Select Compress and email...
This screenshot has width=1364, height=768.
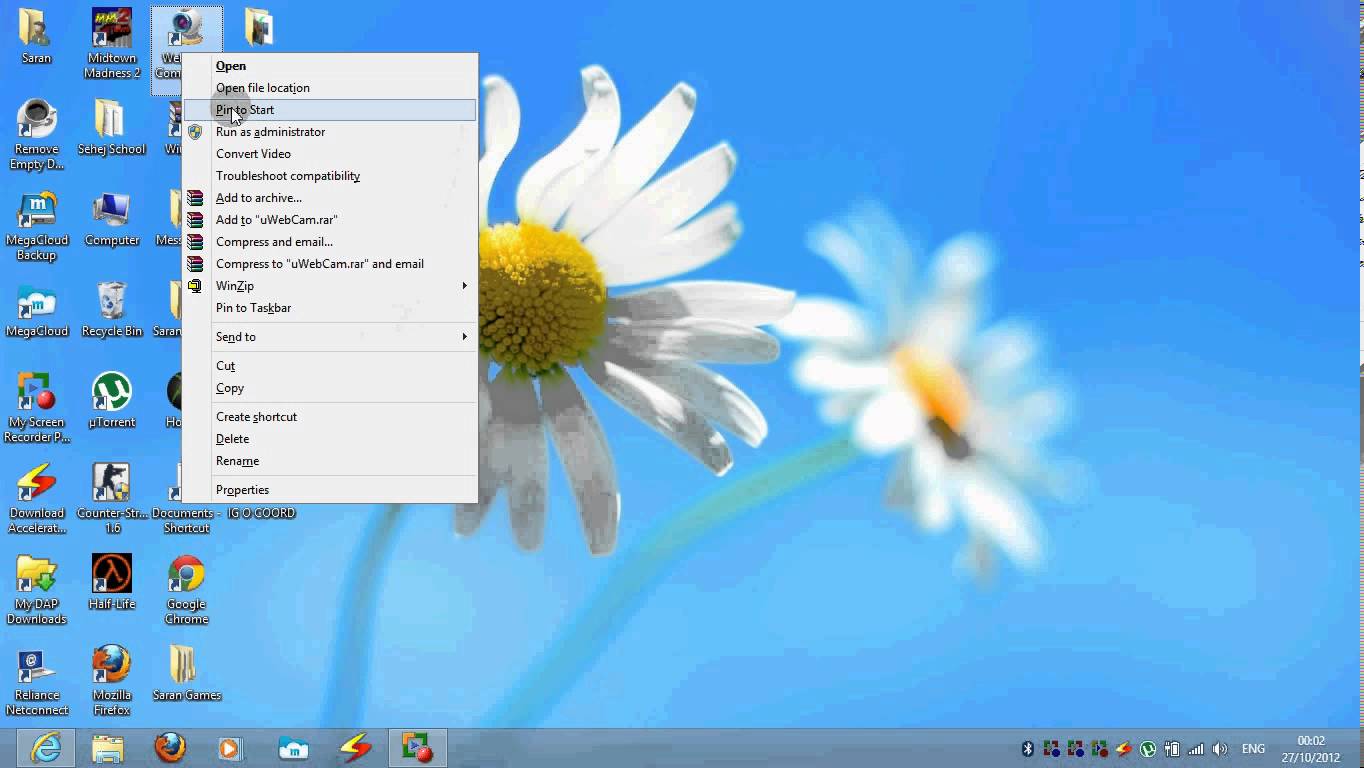pos(330,242)
